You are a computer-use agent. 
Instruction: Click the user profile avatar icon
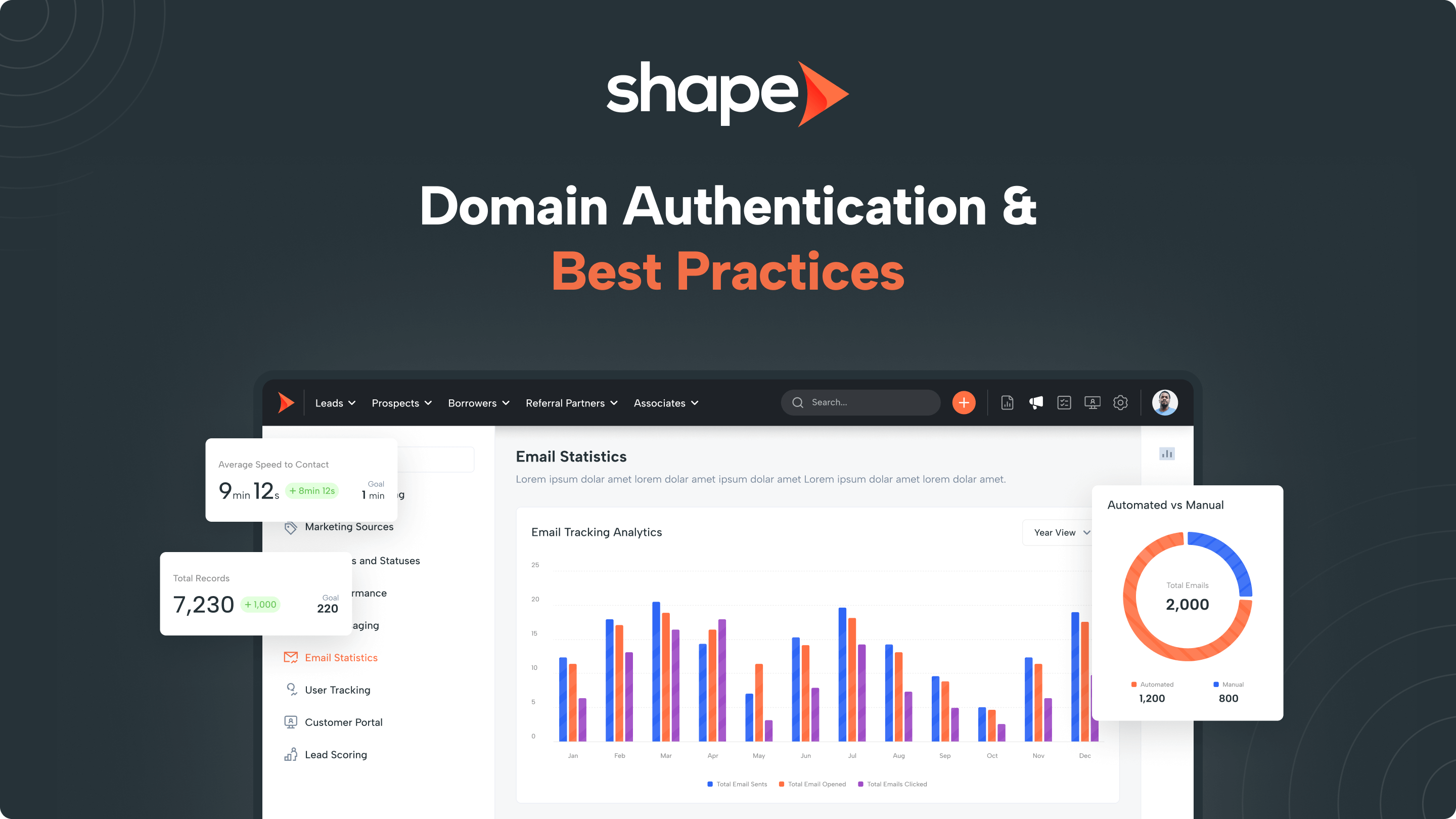[1163, 402]
